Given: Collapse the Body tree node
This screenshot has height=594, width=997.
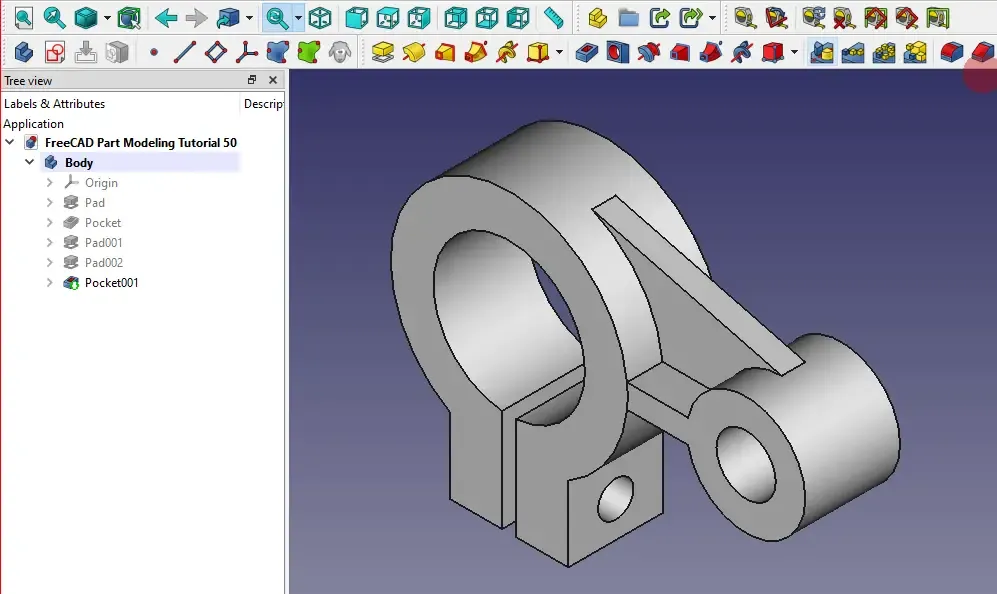Looking at the screenshot, I should 30,163.
